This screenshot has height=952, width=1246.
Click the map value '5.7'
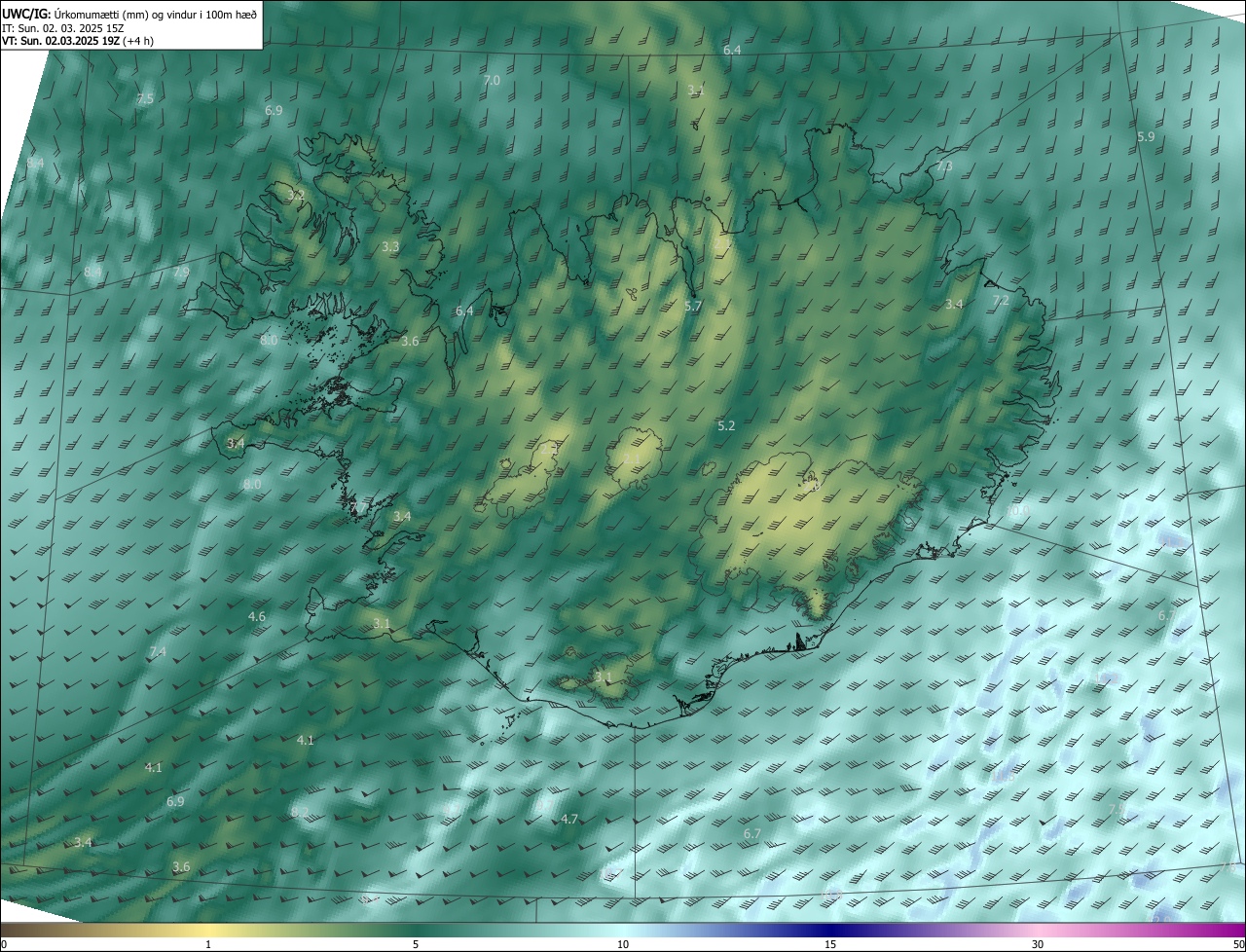pos(693,306)
